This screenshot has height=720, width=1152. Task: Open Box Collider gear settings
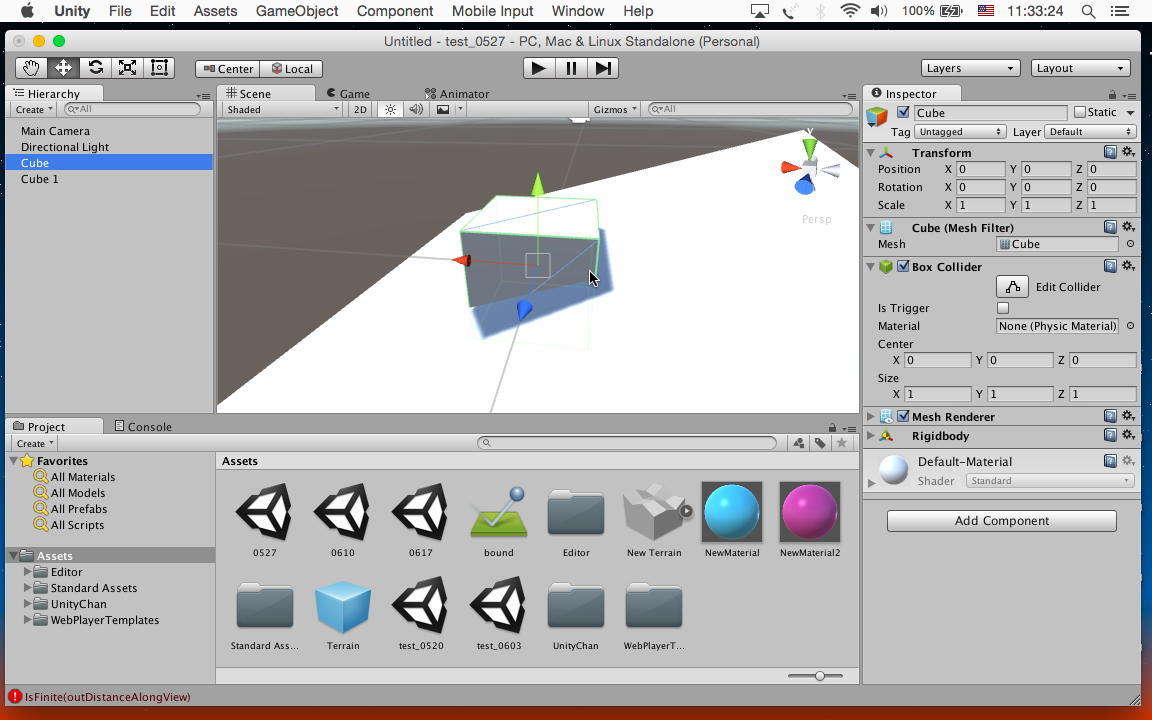tap(1128, 266)
